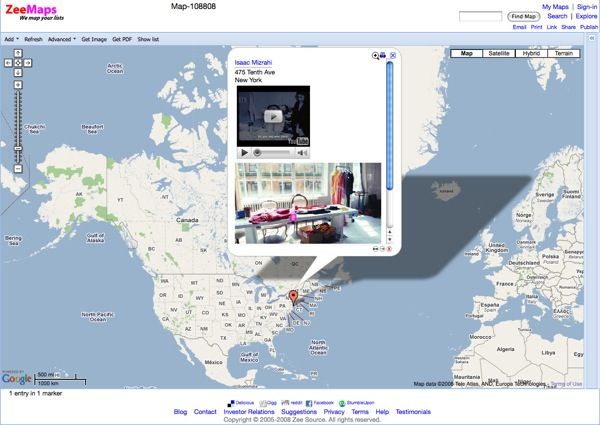This screenshot has width=600, height=425.
Task: Open the Testimonials footer link
Action: (413, 412)
